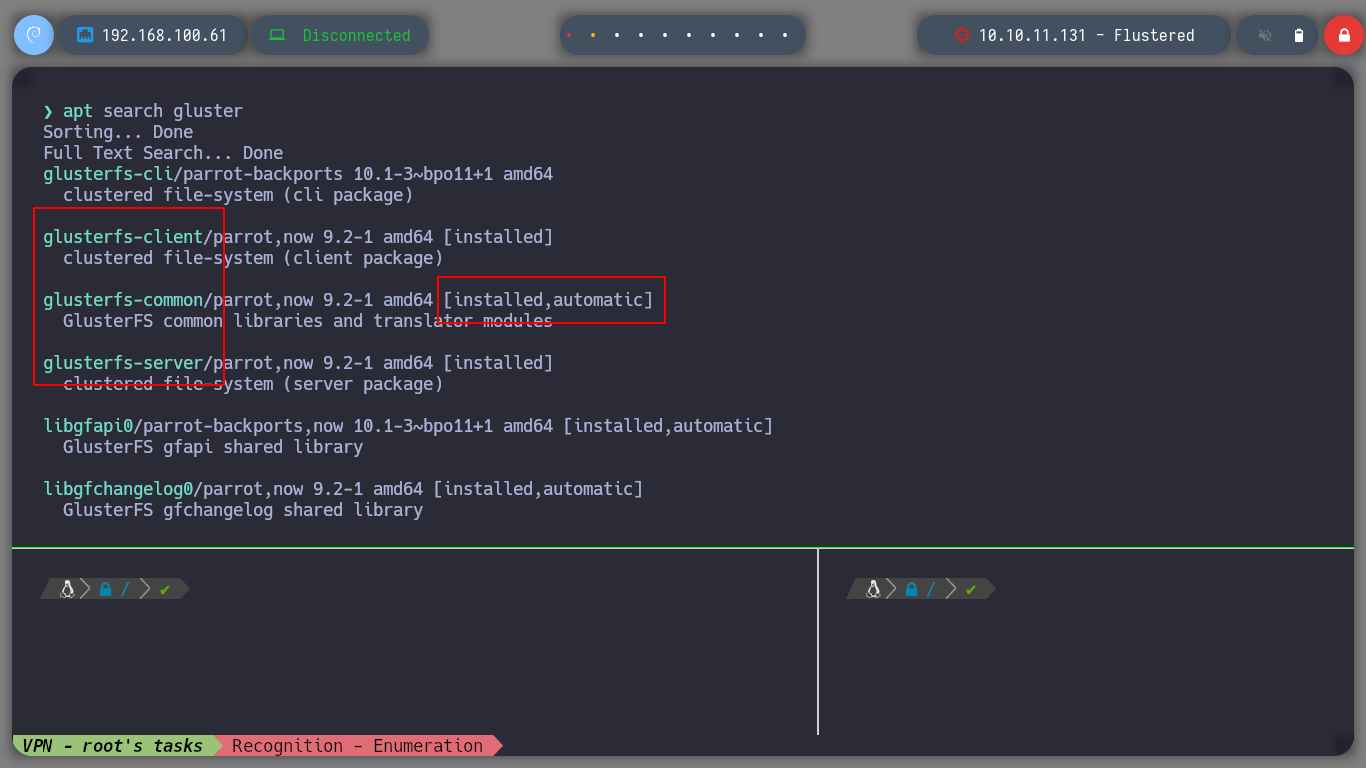Click the libgfchangelog0 package name
This screenshot has width=1366, height=768.
click(x=118, y=489)
